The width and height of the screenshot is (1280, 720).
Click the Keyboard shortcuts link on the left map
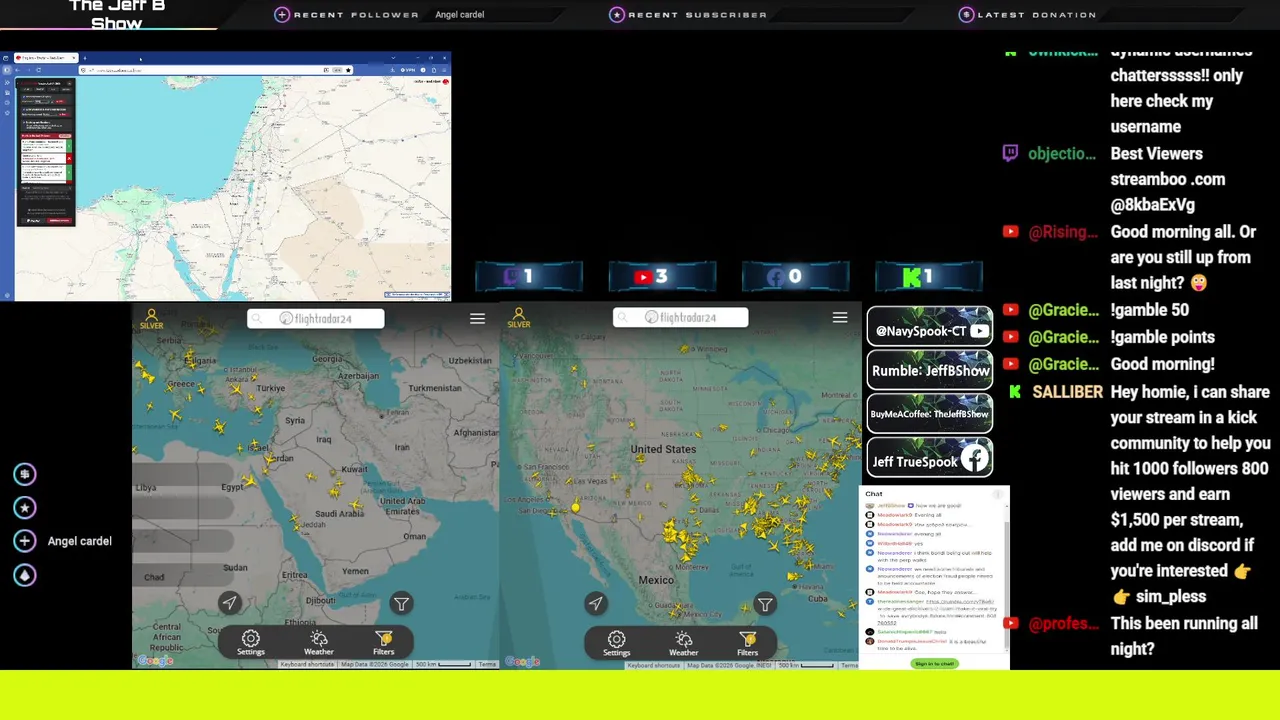pos(307,664)
